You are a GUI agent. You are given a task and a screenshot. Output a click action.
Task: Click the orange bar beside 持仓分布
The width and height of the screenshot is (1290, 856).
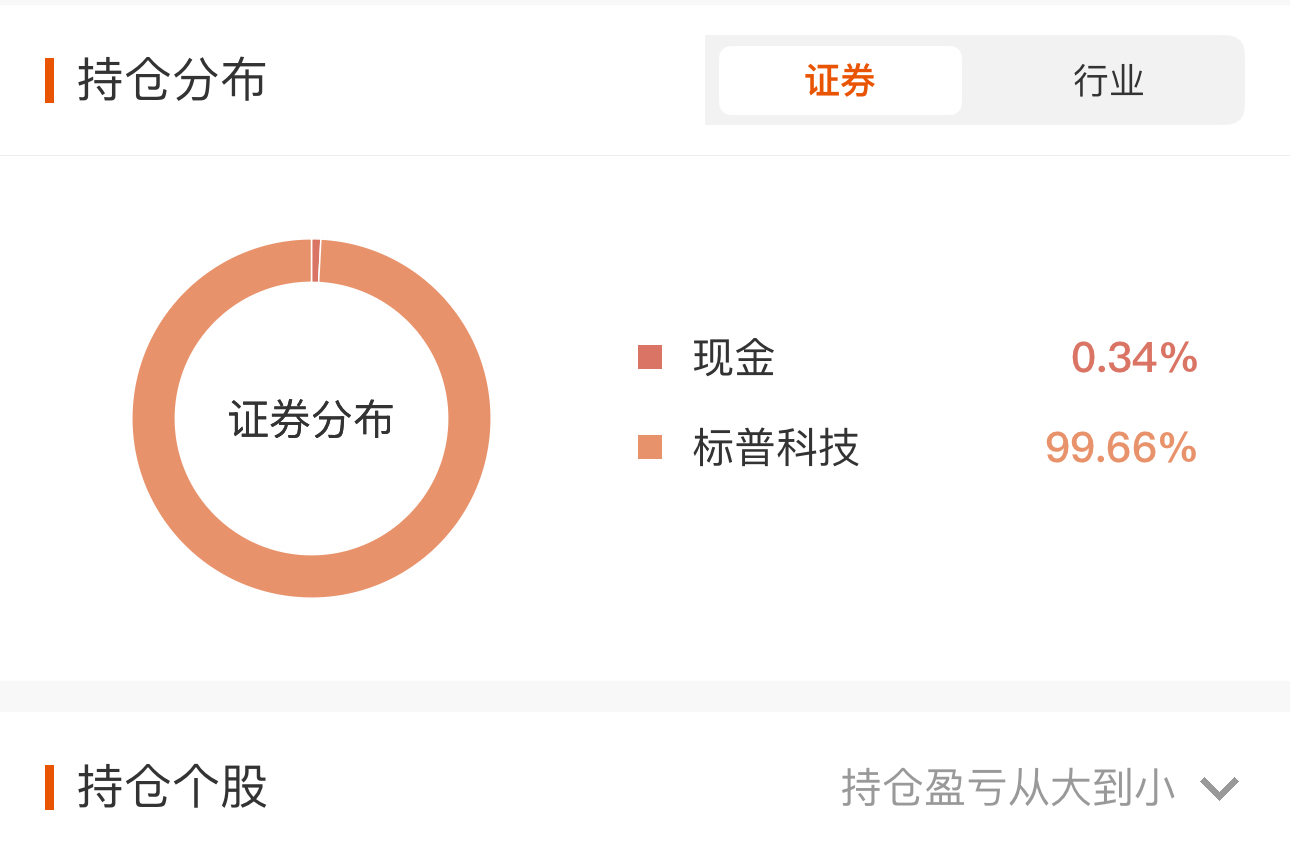point(49,80)
